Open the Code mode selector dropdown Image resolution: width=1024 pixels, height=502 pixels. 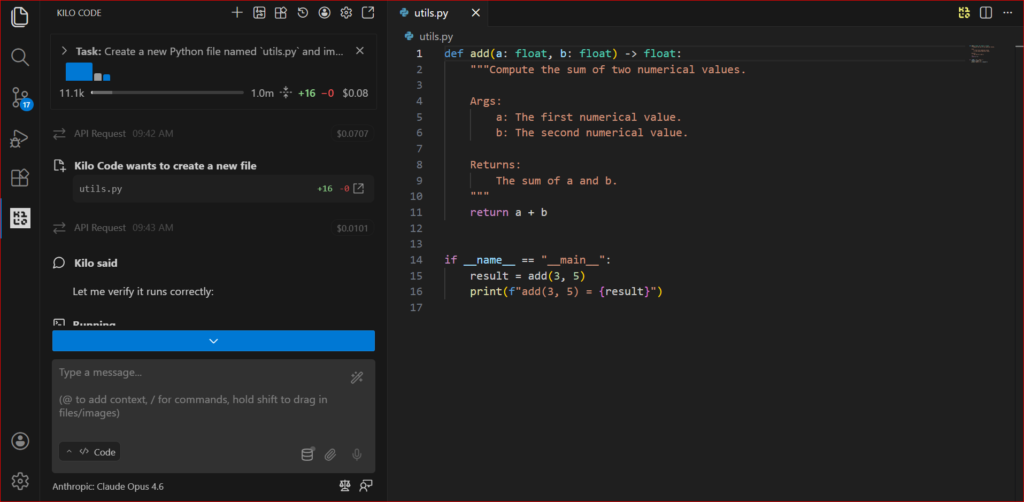pyautogui.click(x=89, y=452)
